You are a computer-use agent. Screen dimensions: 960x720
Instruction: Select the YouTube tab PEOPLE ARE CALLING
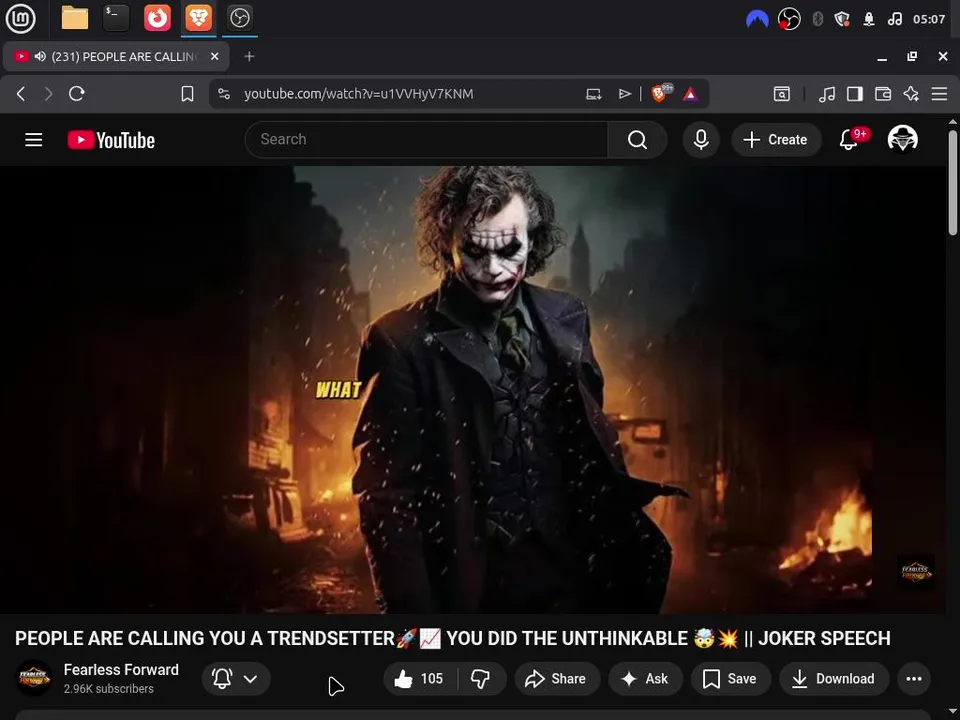116,56
